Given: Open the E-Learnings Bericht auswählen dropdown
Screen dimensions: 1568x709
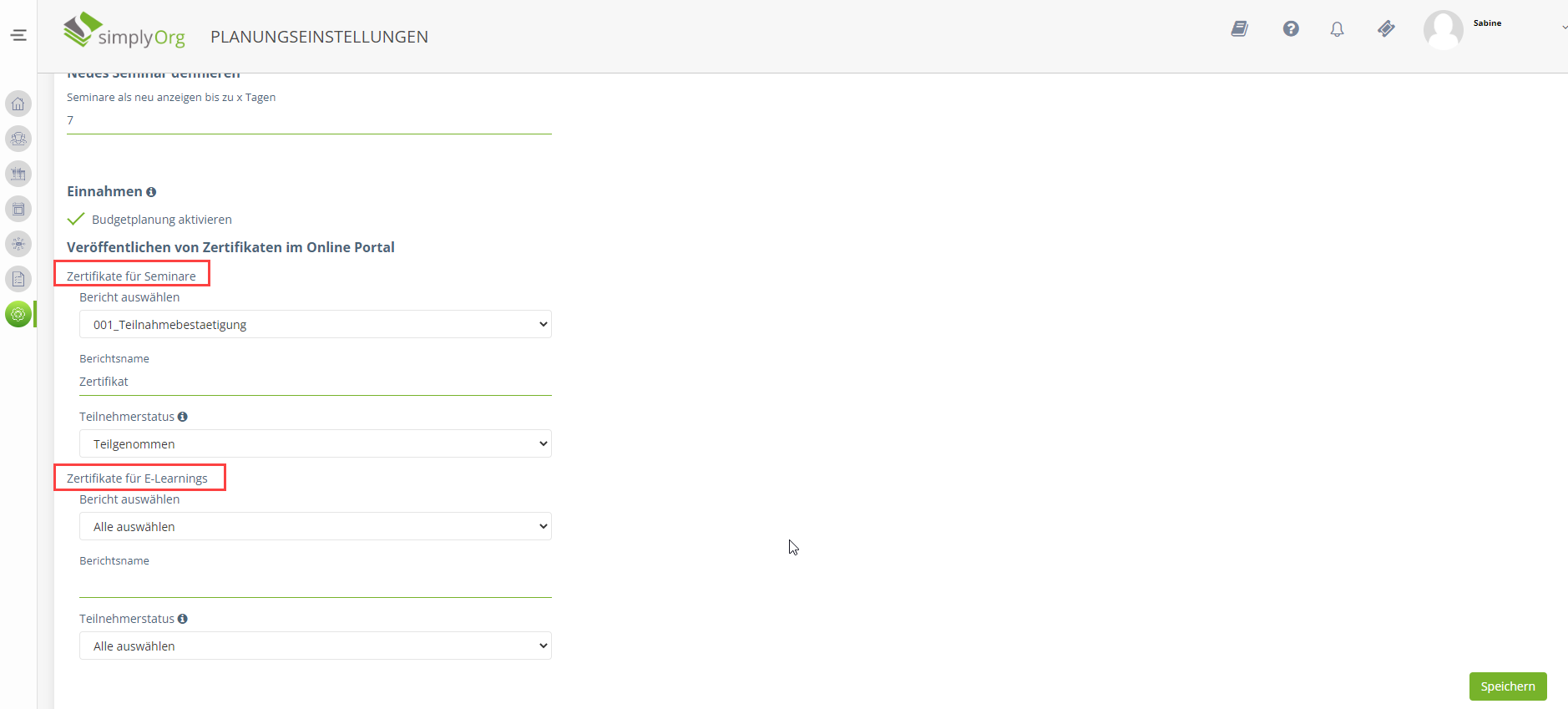Looking at the screenshot, I should coord(315,526).
